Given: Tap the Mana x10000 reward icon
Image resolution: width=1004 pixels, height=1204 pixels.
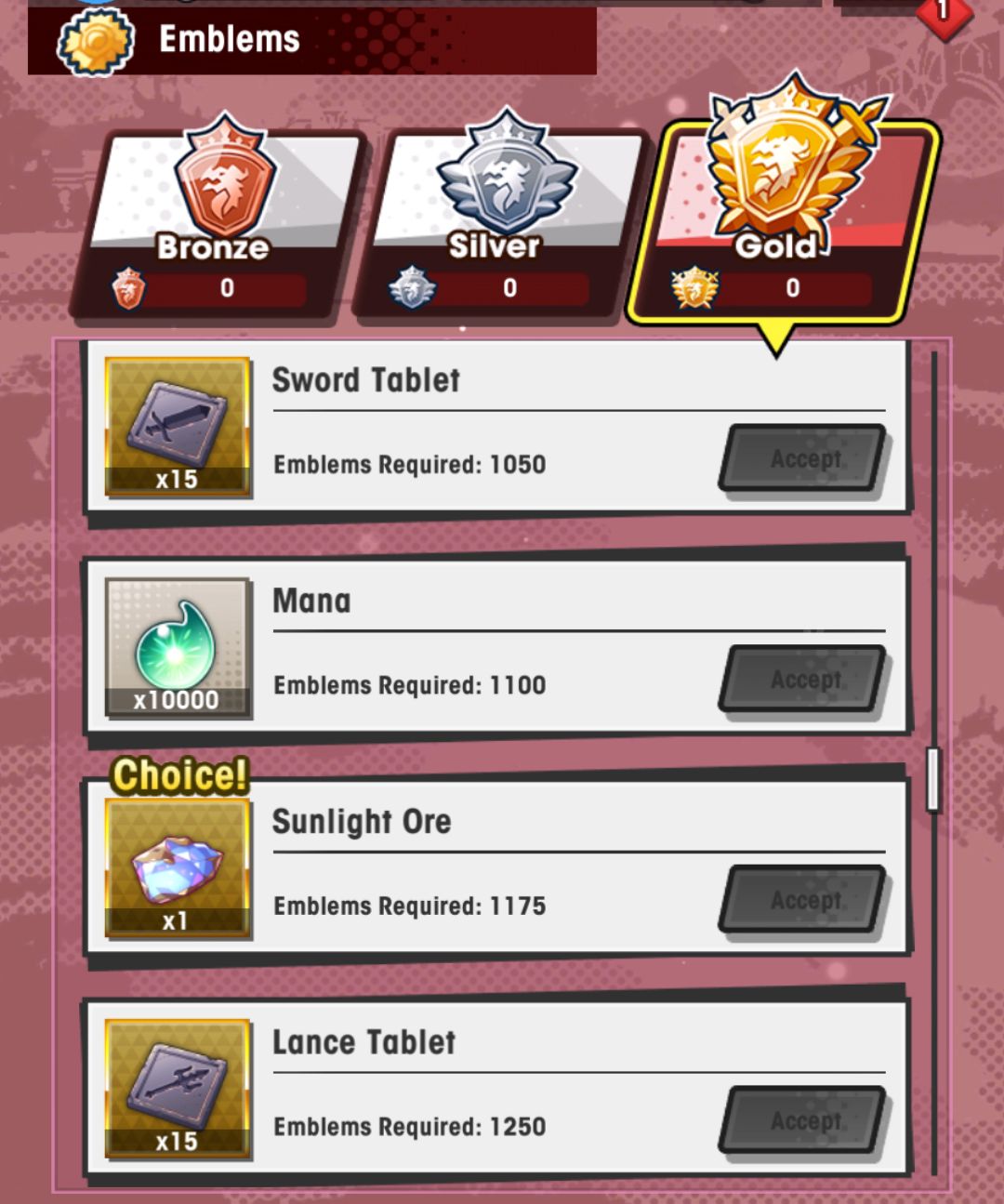Looking at the screenshot, I should [177, 647].
